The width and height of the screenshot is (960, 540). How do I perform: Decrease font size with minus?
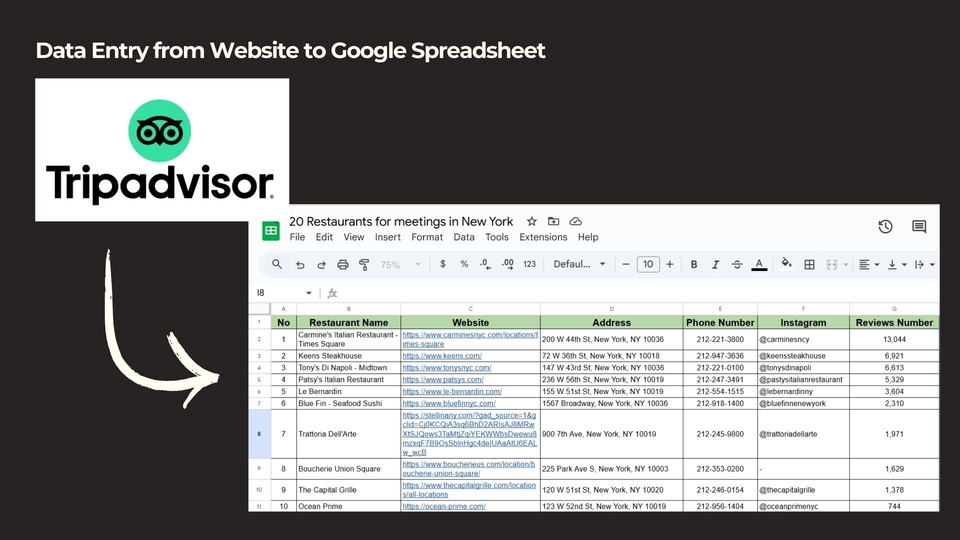pos(626,264)
